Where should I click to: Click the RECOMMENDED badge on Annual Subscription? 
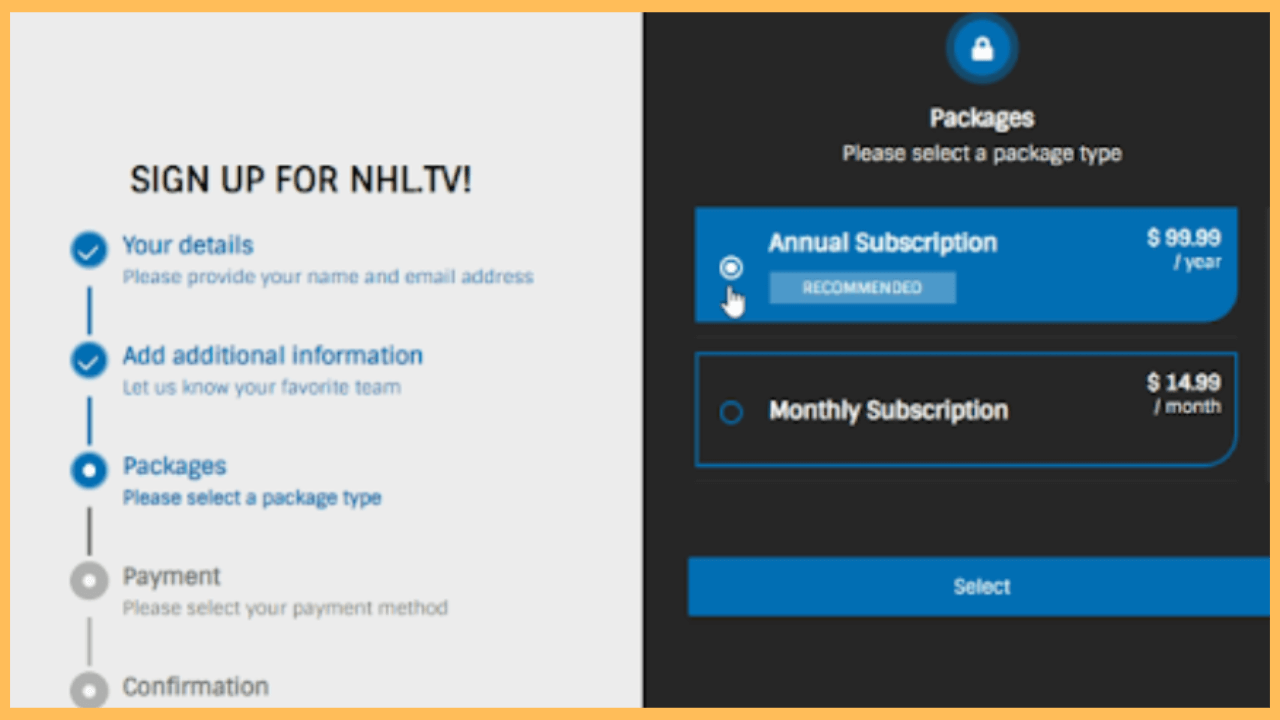coord(862,287)
